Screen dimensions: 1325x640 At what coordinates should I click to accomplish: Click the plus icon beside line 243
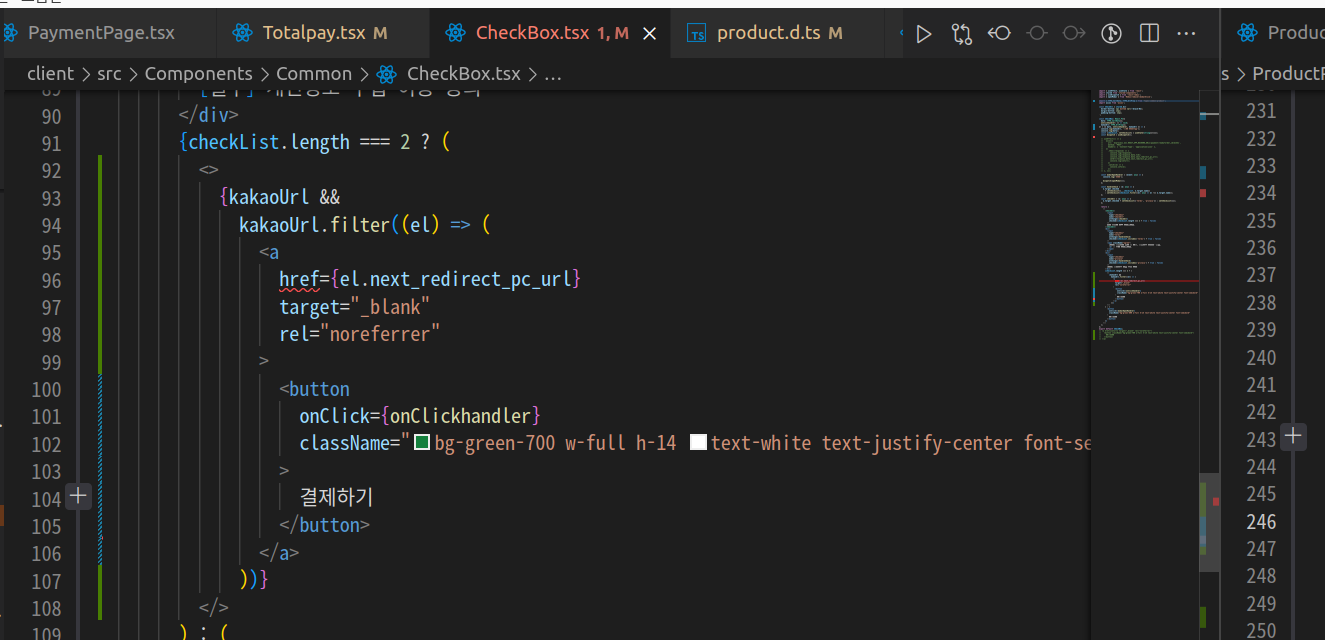pos(1294,437)
